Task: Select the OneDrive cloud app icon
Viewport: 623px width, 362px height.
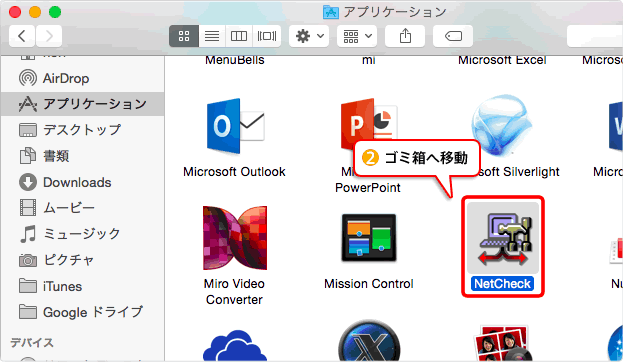Action: pyautogui.click(x=235, y=346)
